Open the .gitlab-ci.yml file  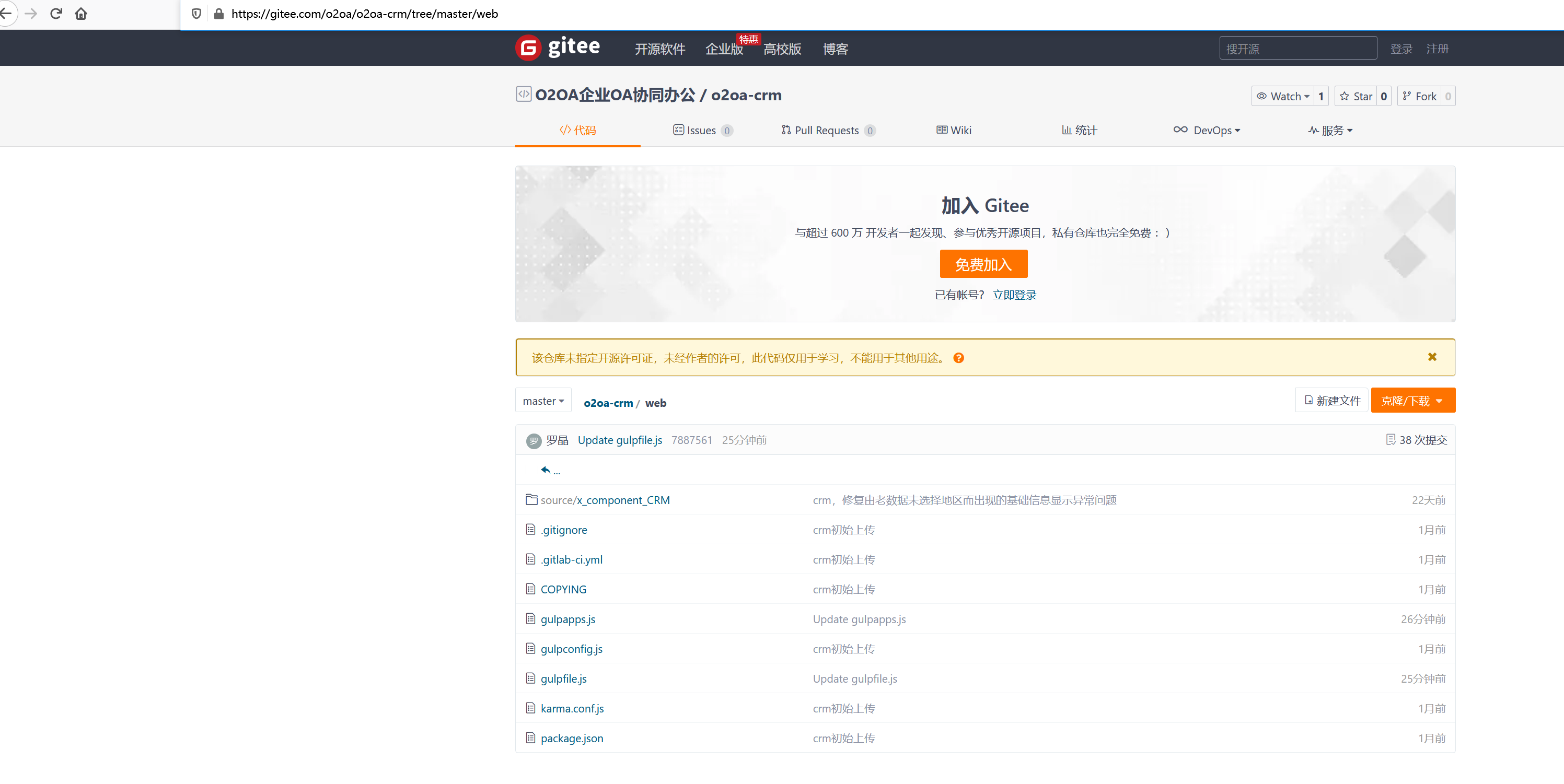click(x=571, y=559)
